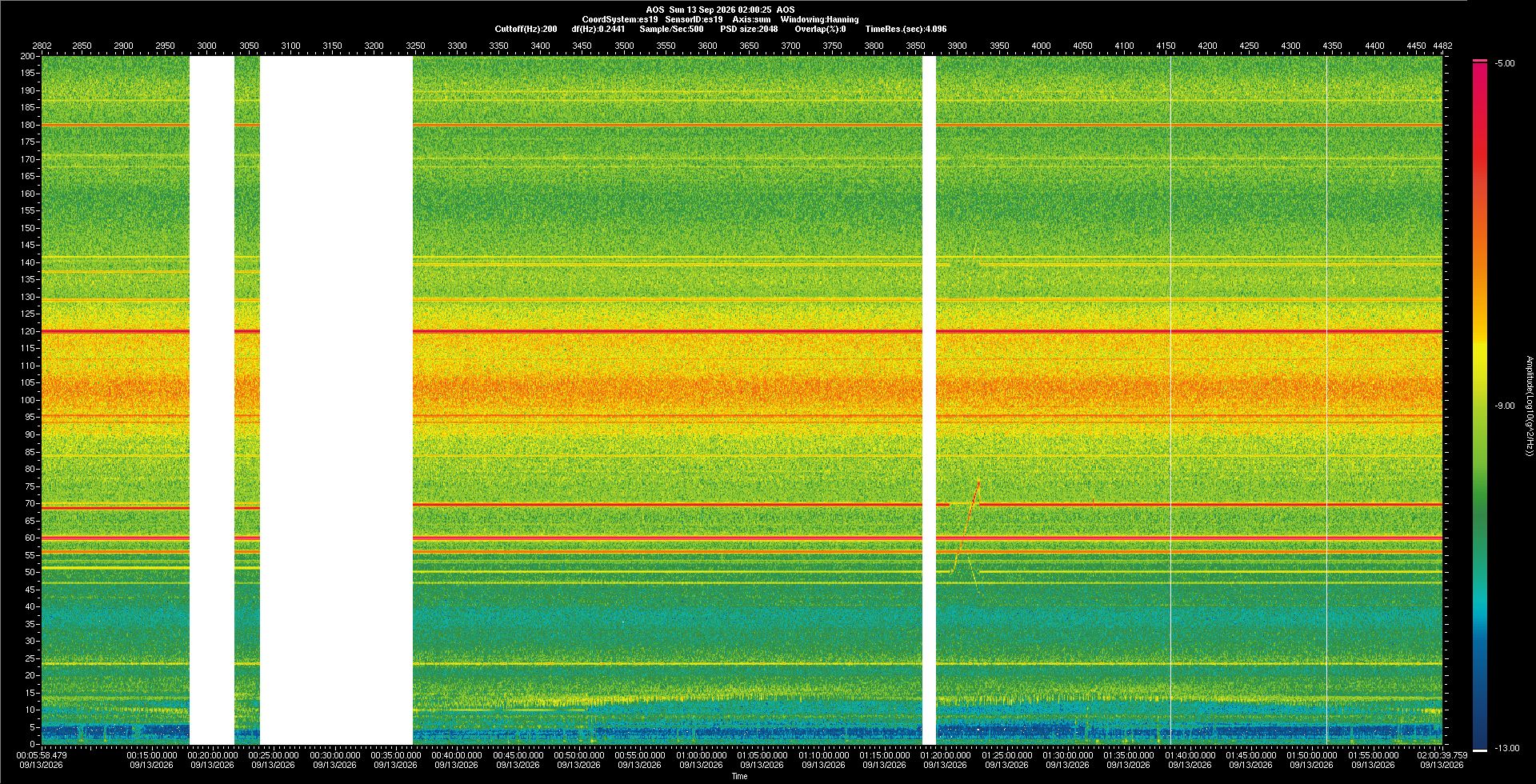1536x784 pixels.
Task: Click the Overlap(%):0 header label
Action: (820, 29)
